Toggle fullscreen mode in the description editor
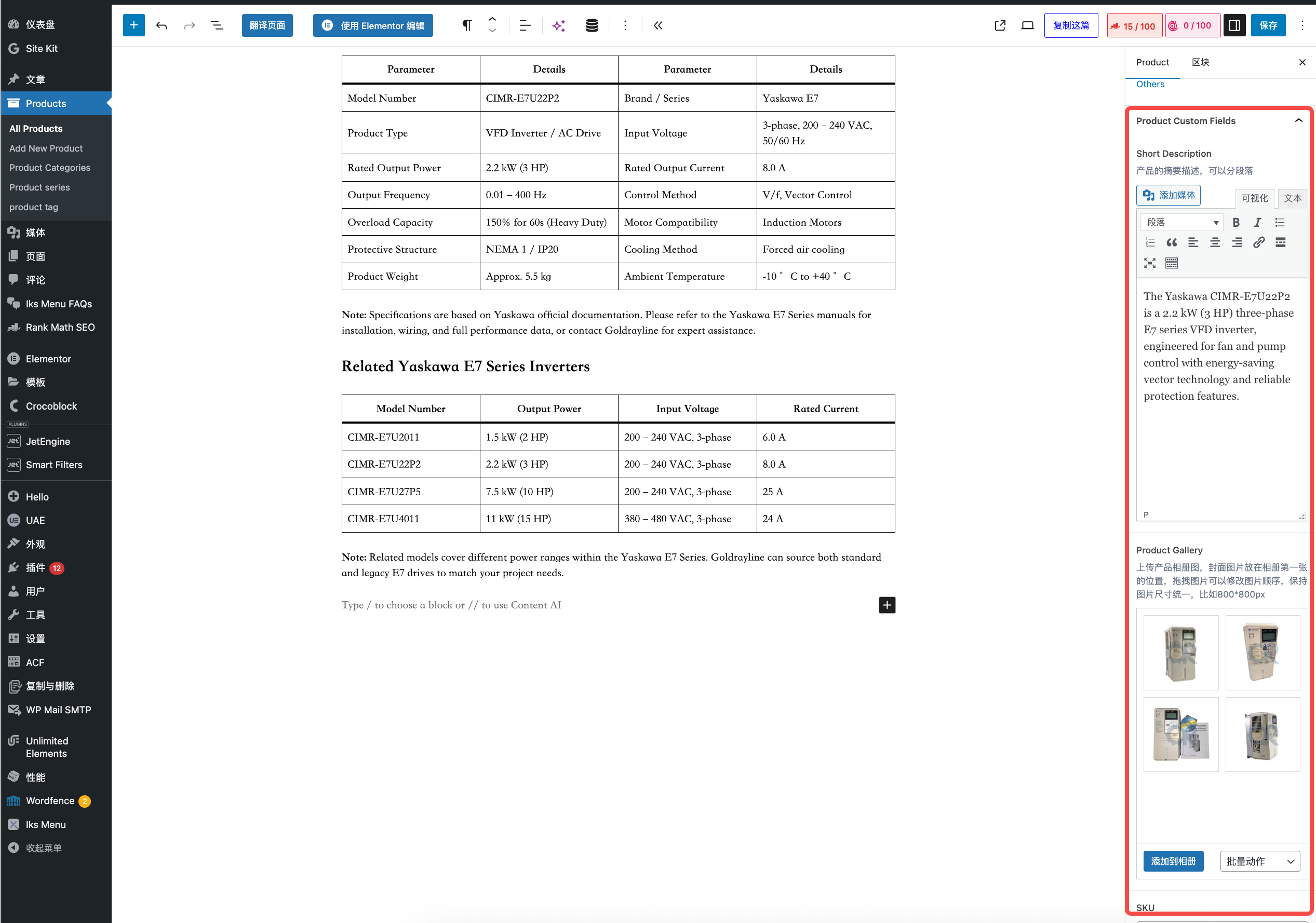Image resolution: width=1316 pixels, height=923 pixels. pos(1149,263)
